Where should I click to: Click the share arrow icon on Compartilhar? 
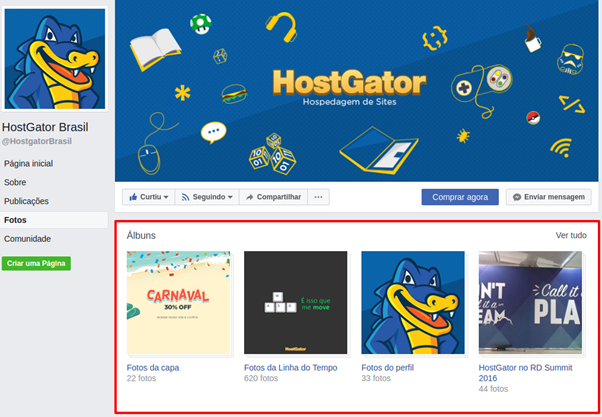click(250, 197)
